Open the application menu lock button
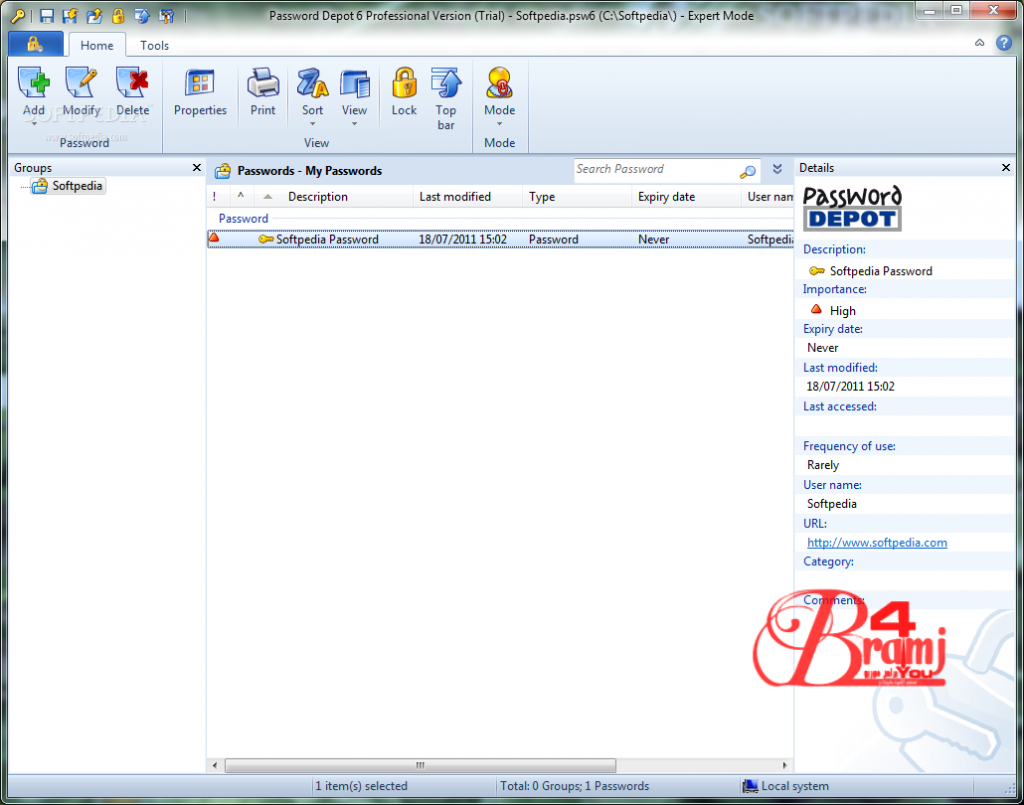 pos(35,44)
